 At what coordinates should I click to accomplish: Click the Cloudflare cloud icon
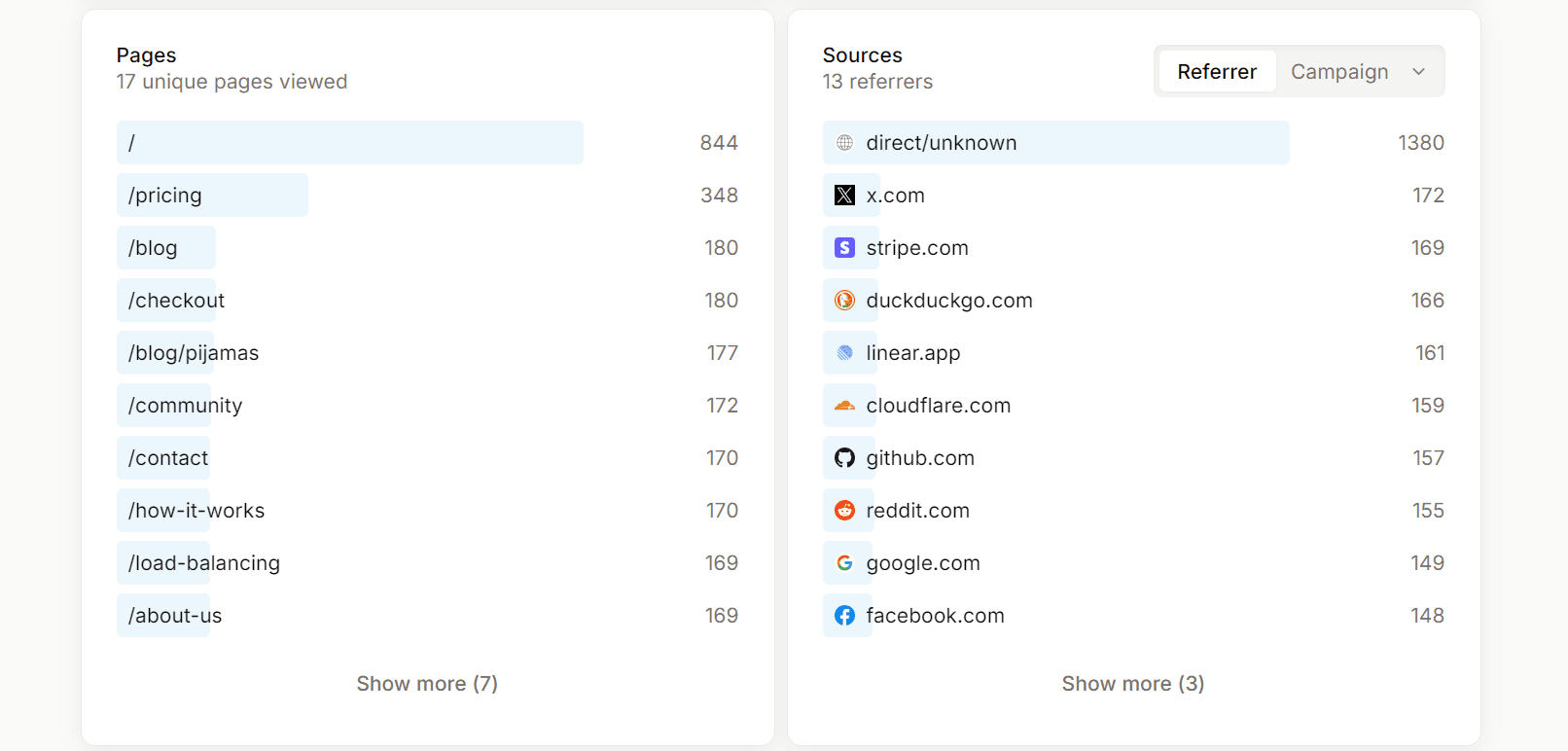click(x=844, y=406)
